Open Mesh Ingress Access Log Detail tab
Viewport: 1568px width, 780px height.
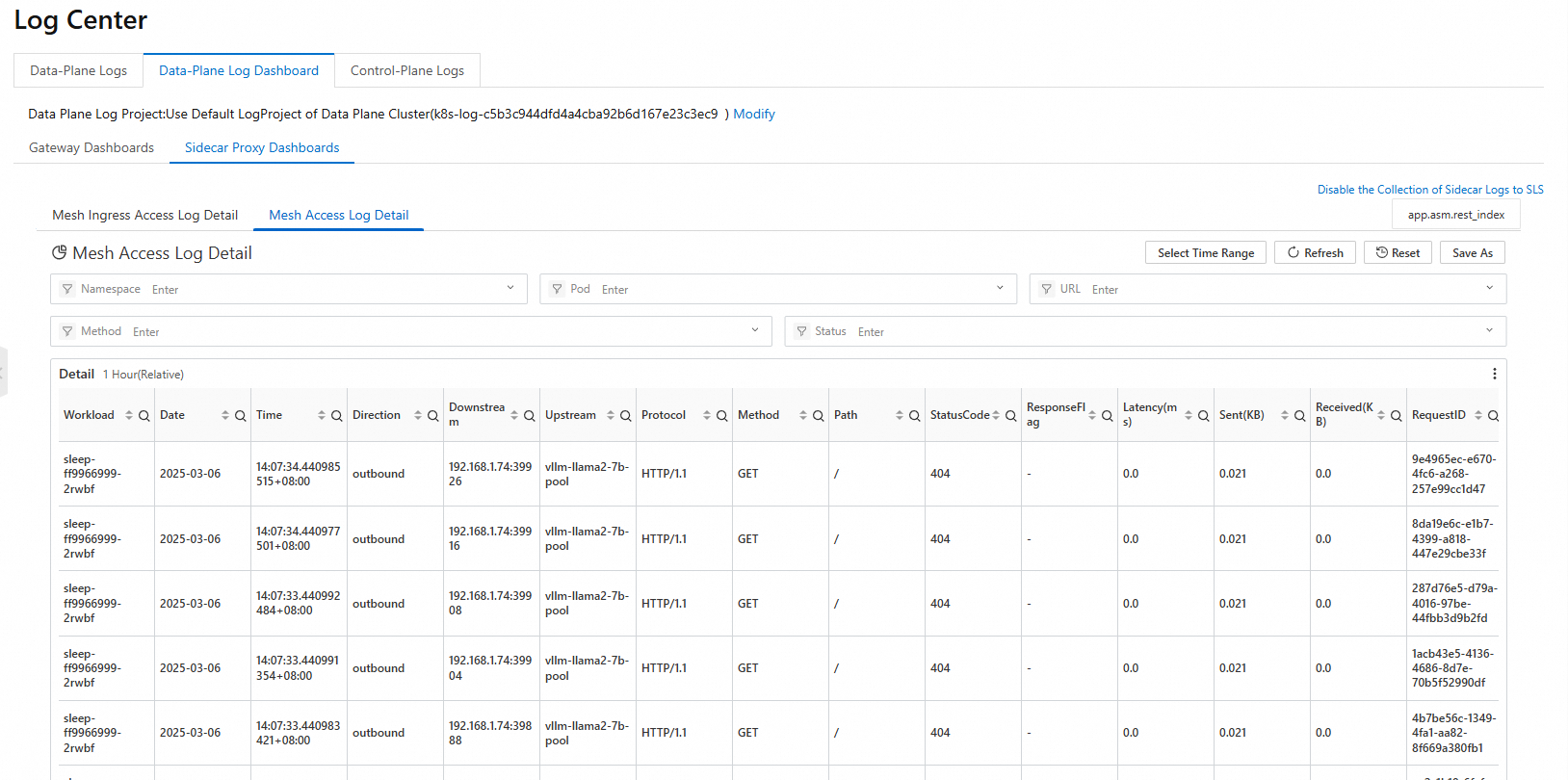[x=144, y=215]
